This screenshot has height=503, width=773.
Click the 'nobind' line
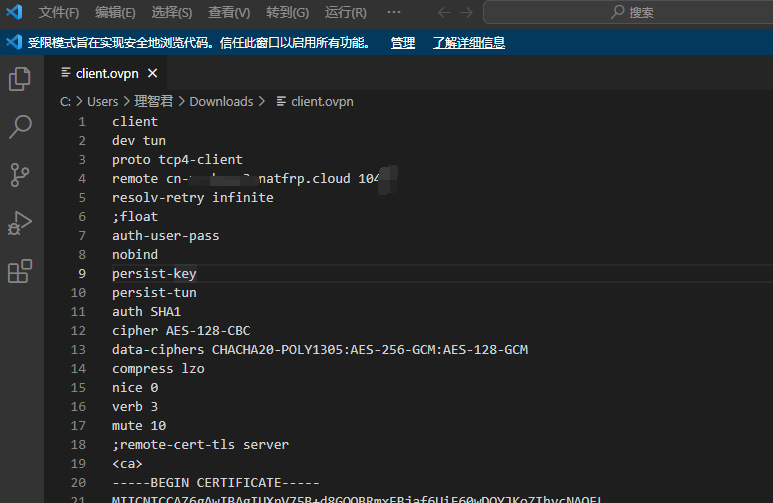click(x=135, y=254)
